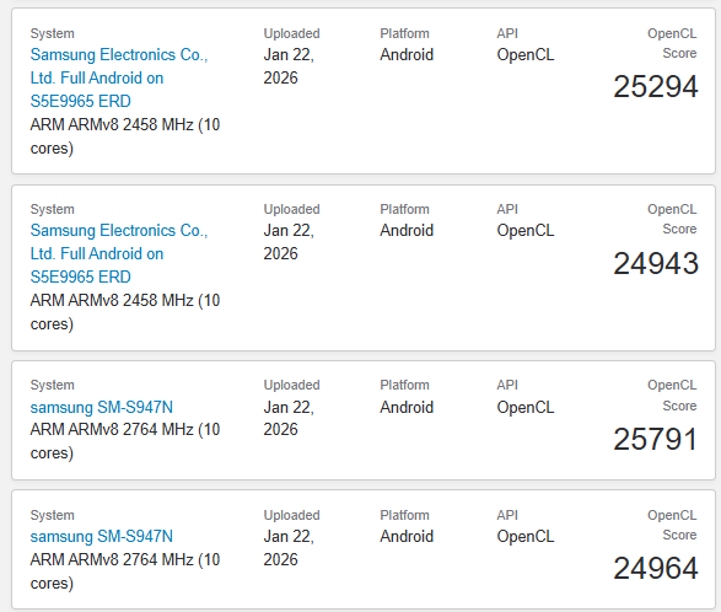The image size is (721, 612).
Task: Click upload date in the 25294 result card
Action: pos(288,66)
